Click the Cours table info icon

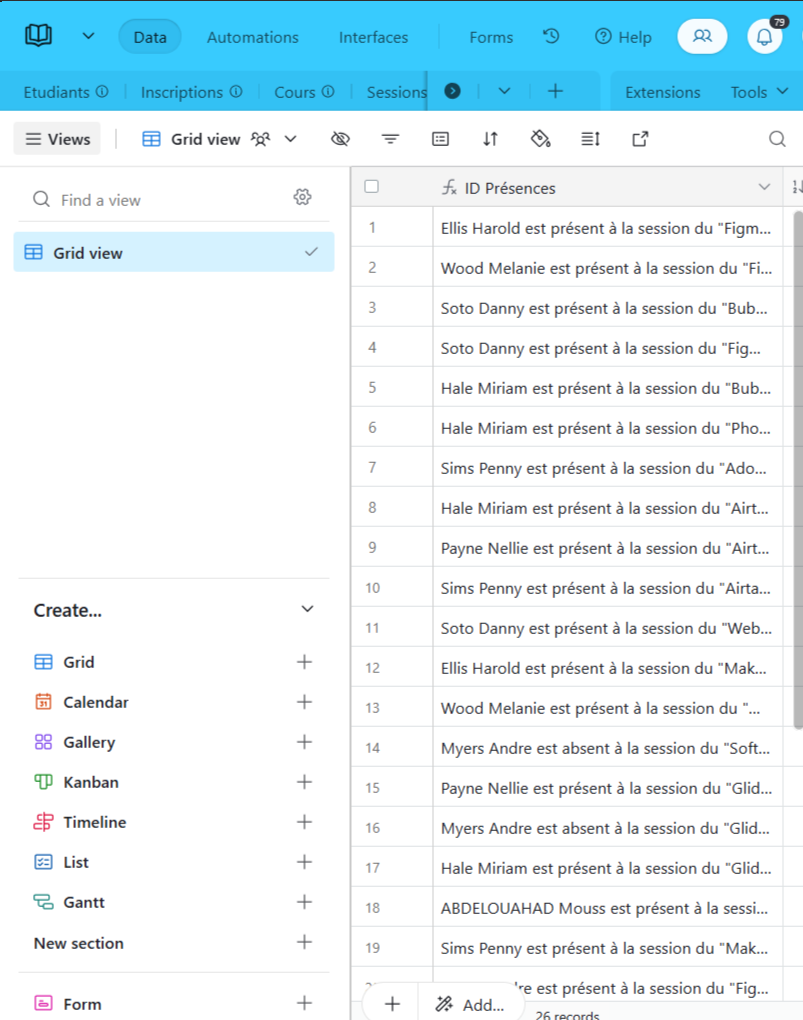(329, 92)
